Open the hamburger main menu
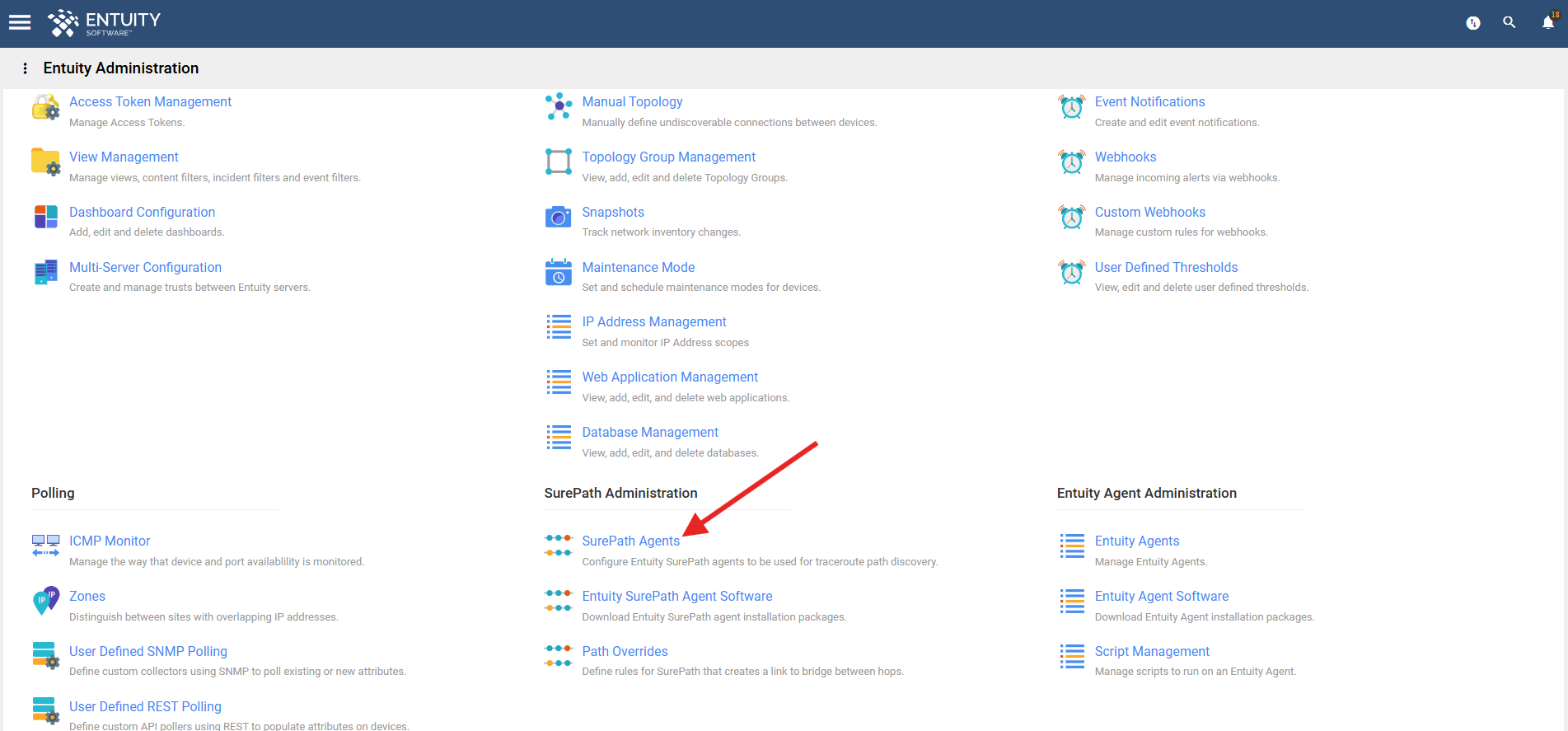The height and width of the screenshot is (731, 1568). [x=20, y=22]
